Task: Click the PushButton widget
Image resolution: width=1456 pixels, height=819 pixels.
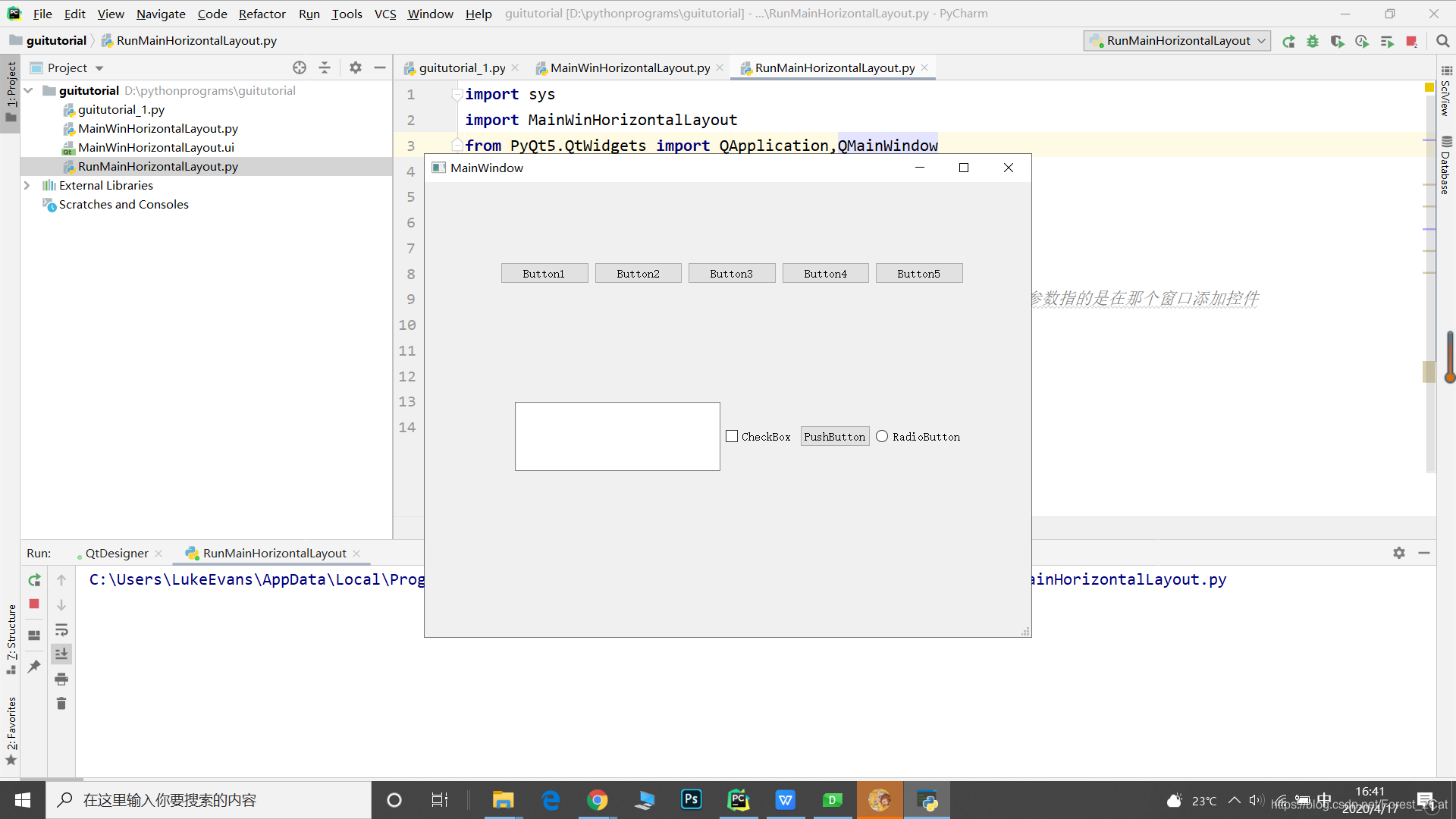Action: click(x=834, y=437)
